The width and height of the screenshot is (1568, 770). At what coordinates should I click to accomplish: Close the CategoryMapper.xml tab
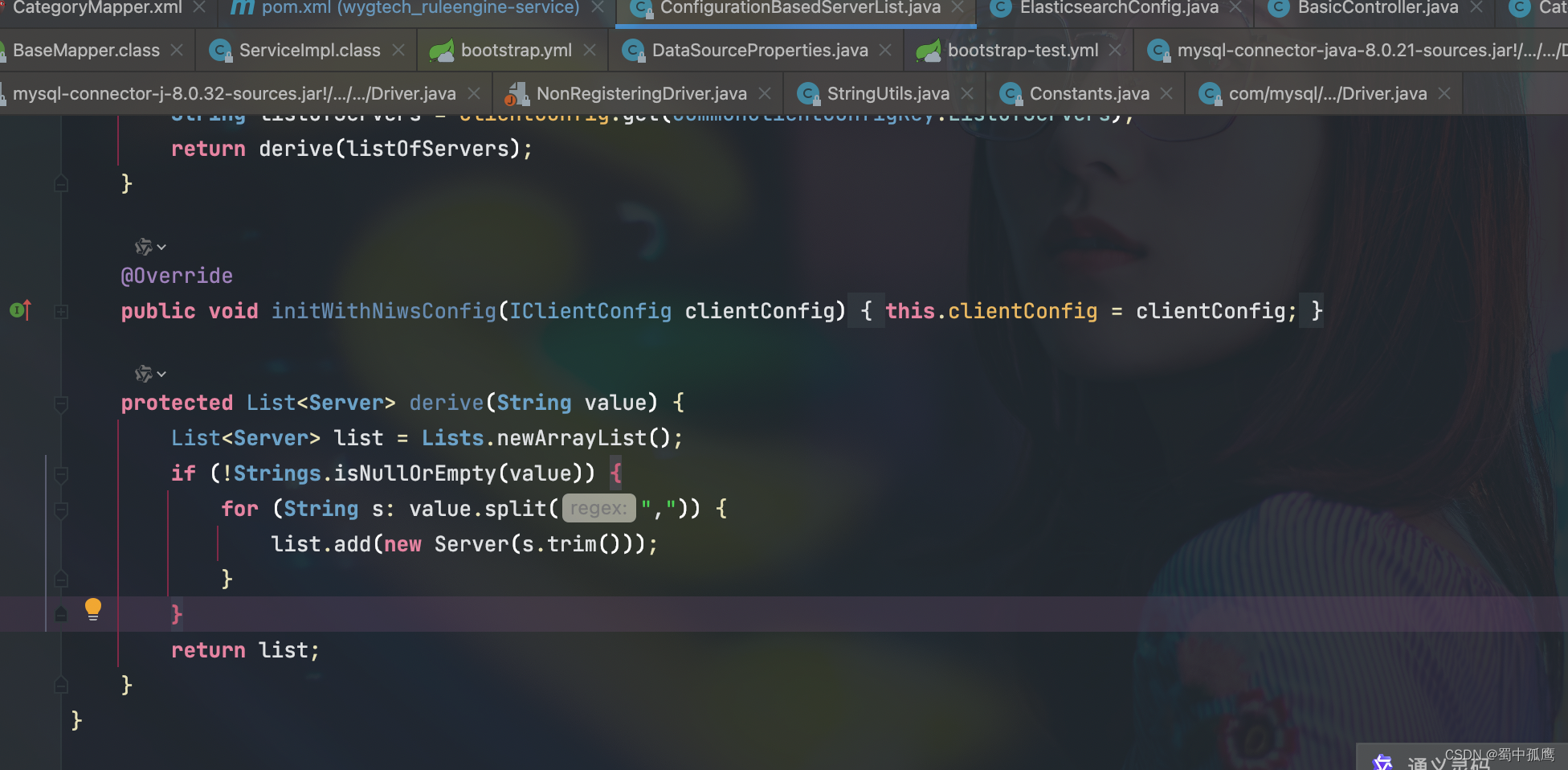(198, 9)
